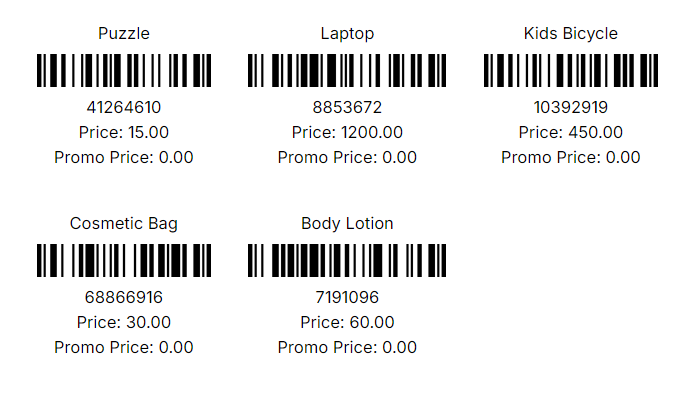The width and height of the screenshot is (691, 417).
Task: Click the Puzzle barcode image
Action: 124,71
